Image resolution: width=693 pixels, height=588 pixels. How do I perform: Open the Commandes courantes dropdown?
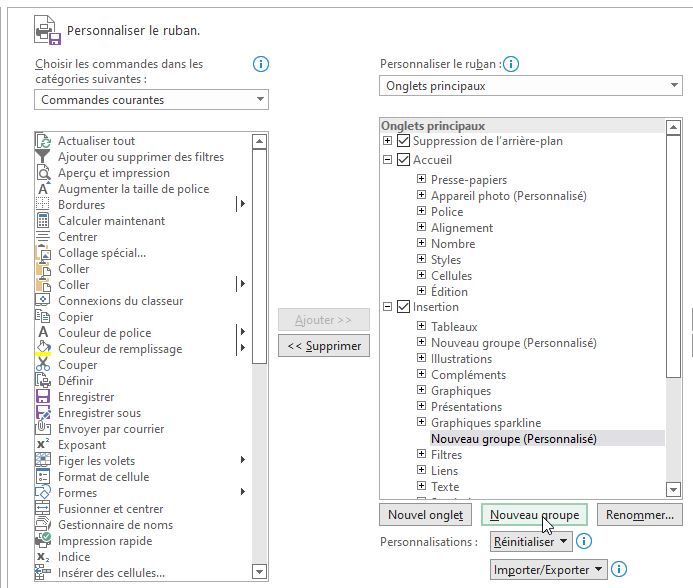[x=151, y=100]
